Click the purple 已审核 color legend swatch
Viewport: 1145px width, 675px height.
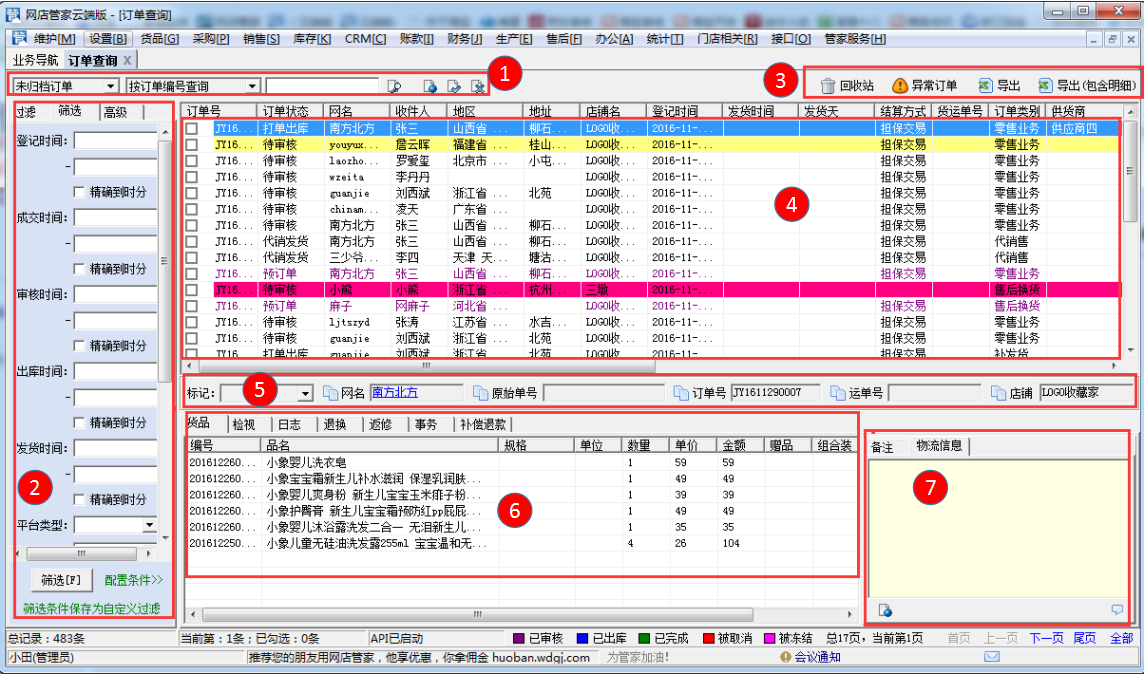tap(518, 638)
